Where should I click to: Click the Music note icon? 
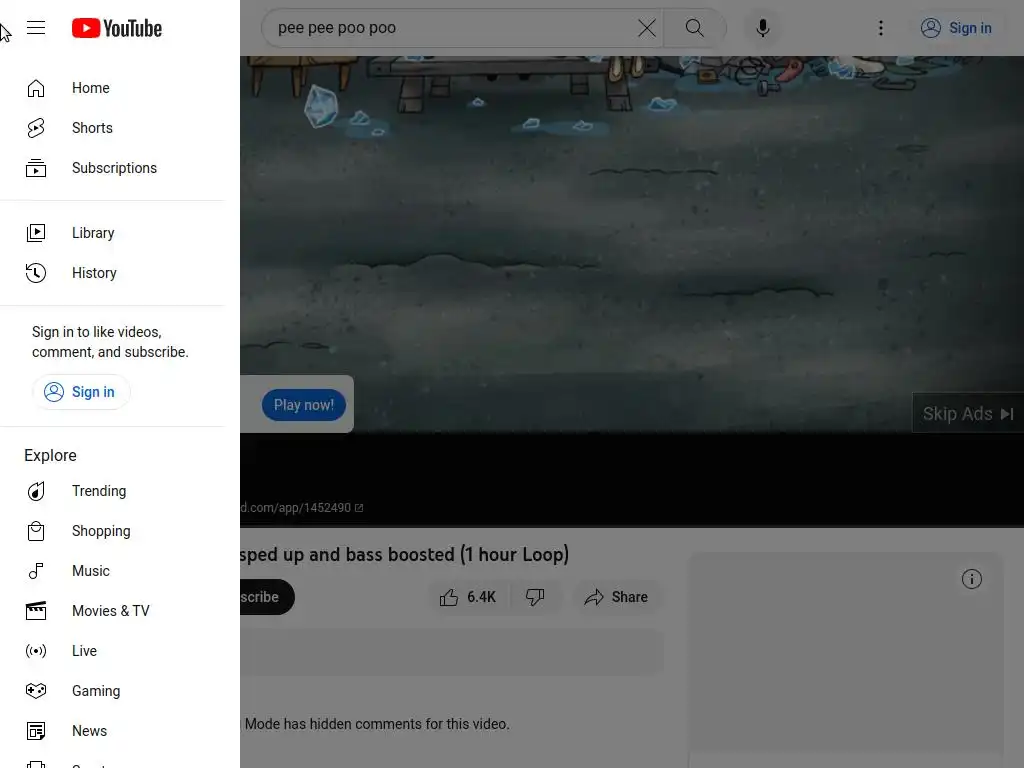coord(36,571)
